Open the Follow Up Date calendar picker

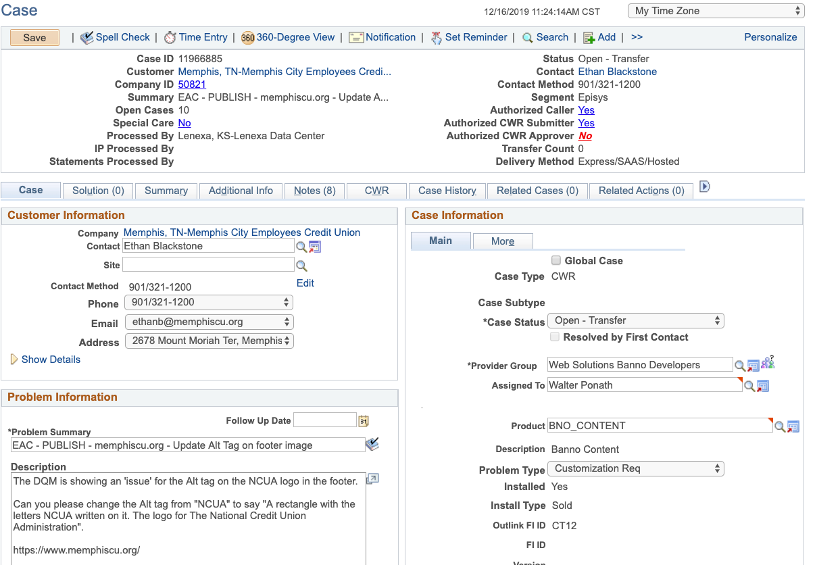[364, 421]
